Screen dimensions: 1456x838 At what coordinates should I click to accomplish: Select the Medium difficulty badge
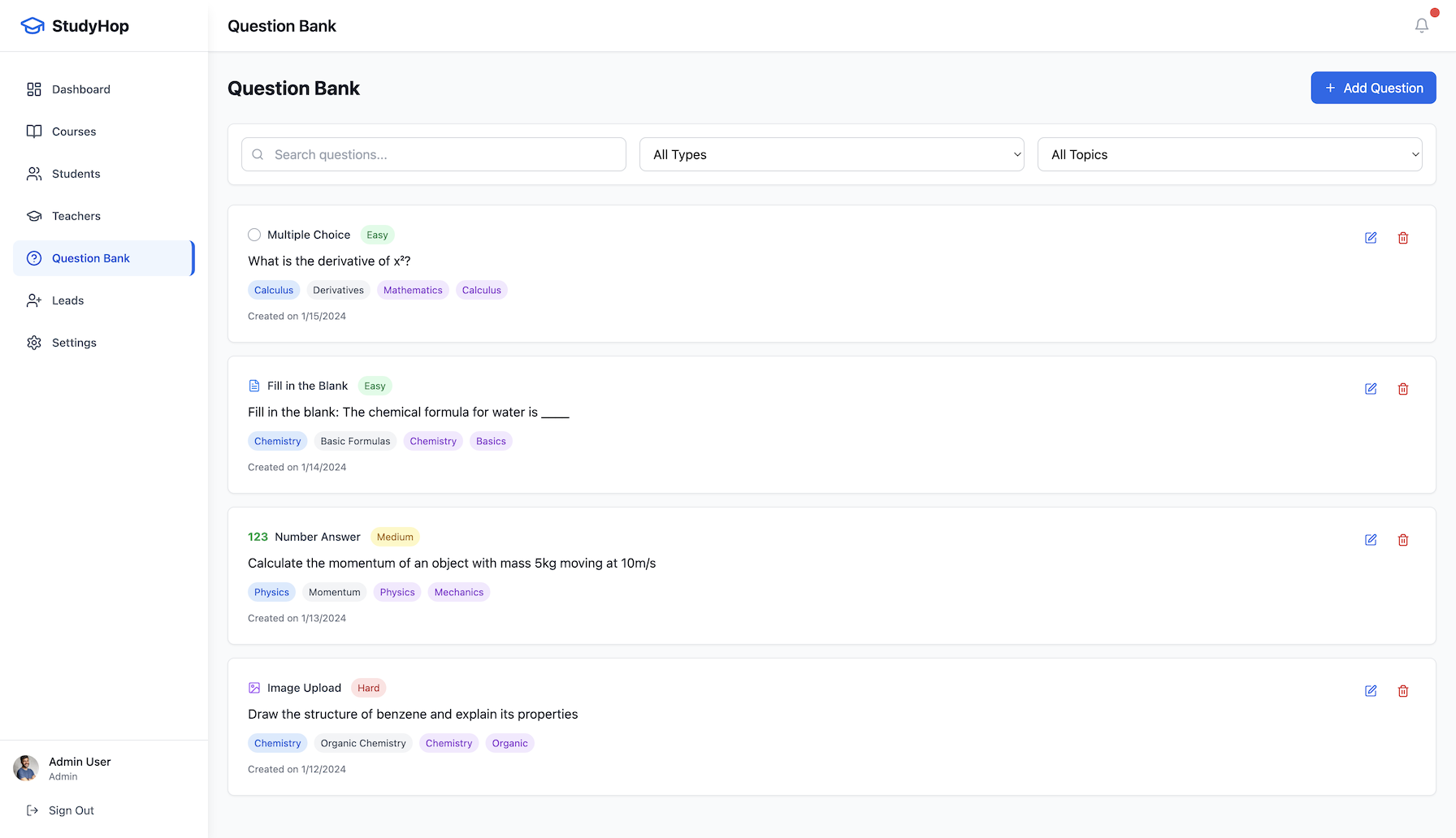click(x=395, y=537)
